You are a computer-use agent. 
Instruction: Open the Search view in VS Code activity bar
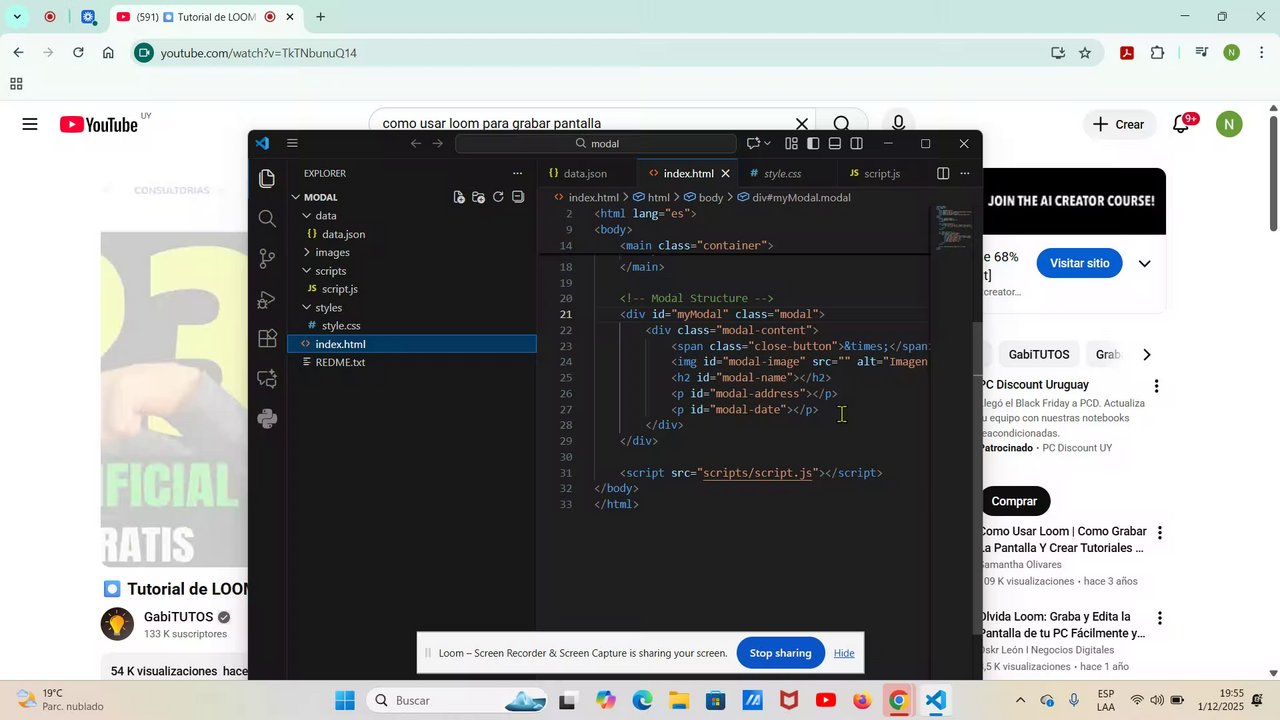pyautogui.click(x=267, y=219)
